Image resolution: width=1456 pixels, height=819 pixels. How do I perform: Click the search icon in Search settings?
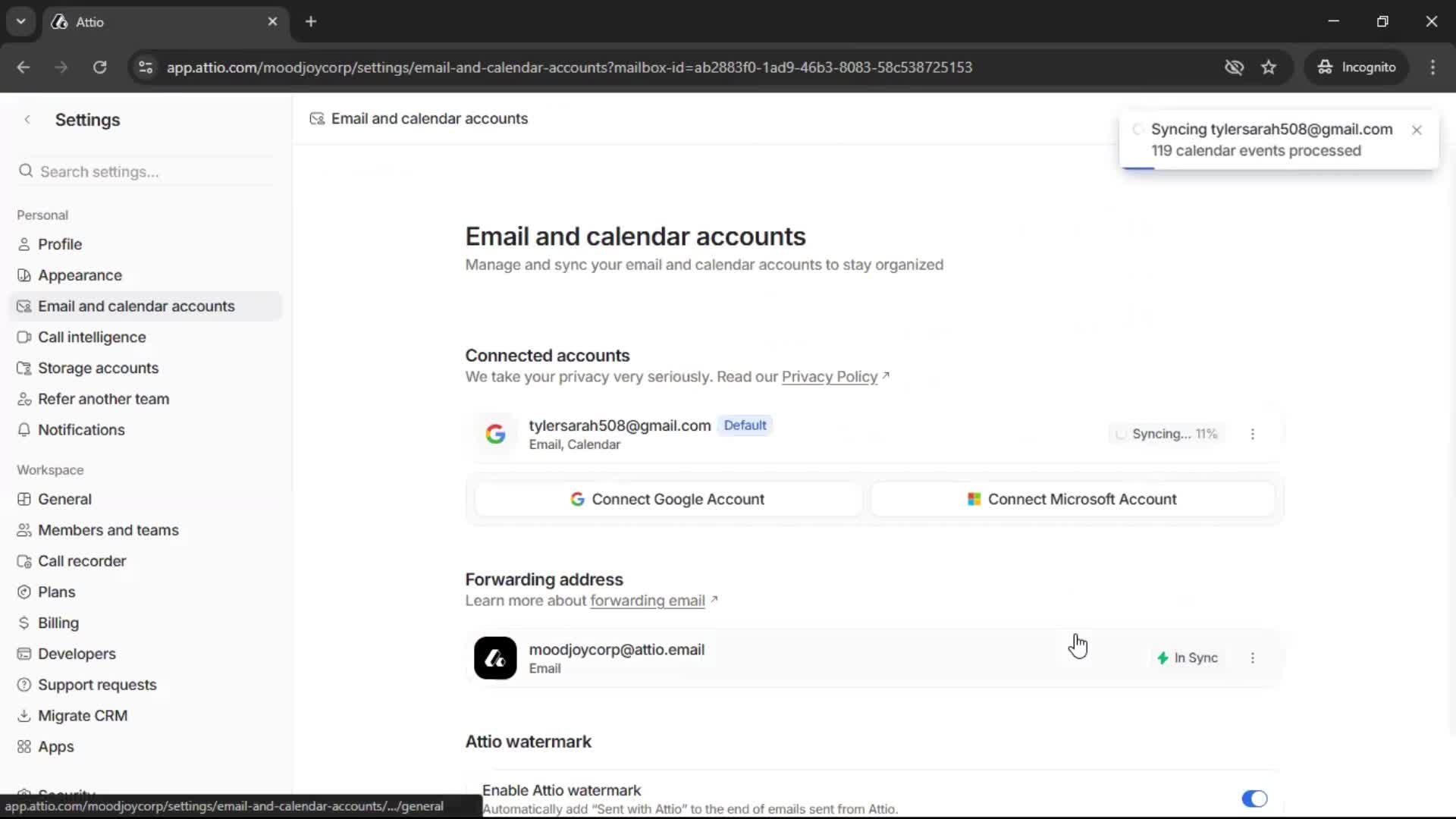pyautogui.click(x=27, y=171)
